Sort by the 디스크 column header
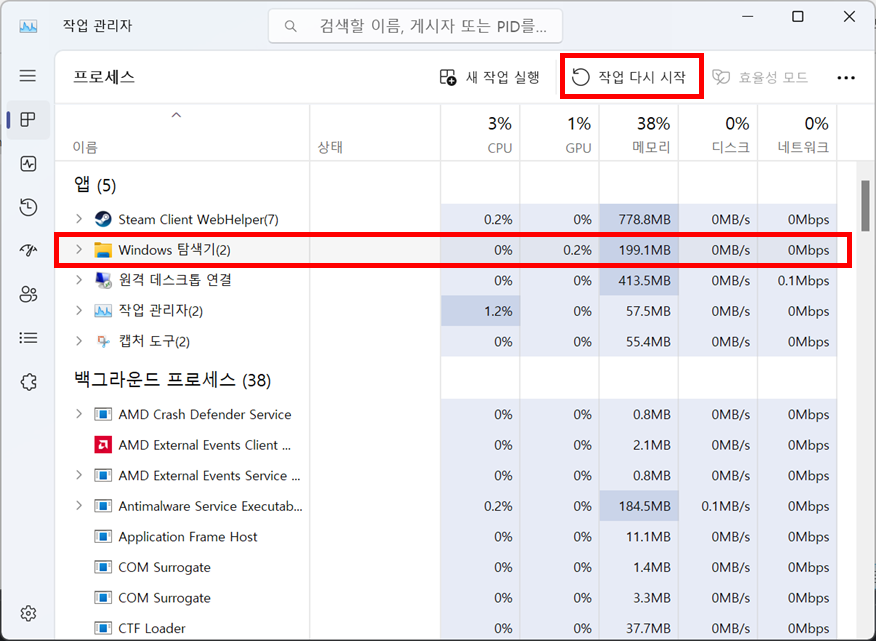 tap(718, 133)
